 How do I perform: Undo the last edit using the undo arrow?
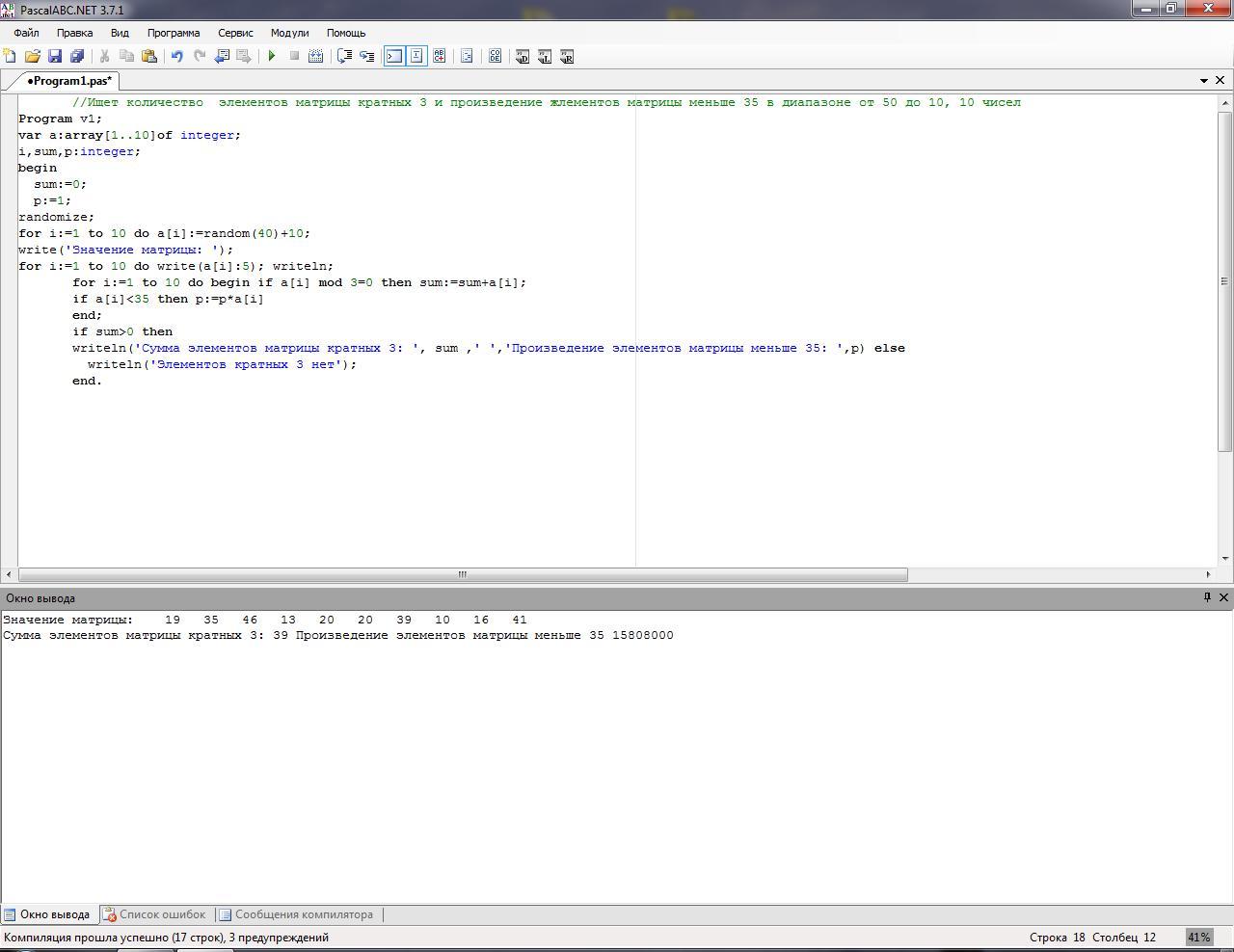(x=176, y=56)
